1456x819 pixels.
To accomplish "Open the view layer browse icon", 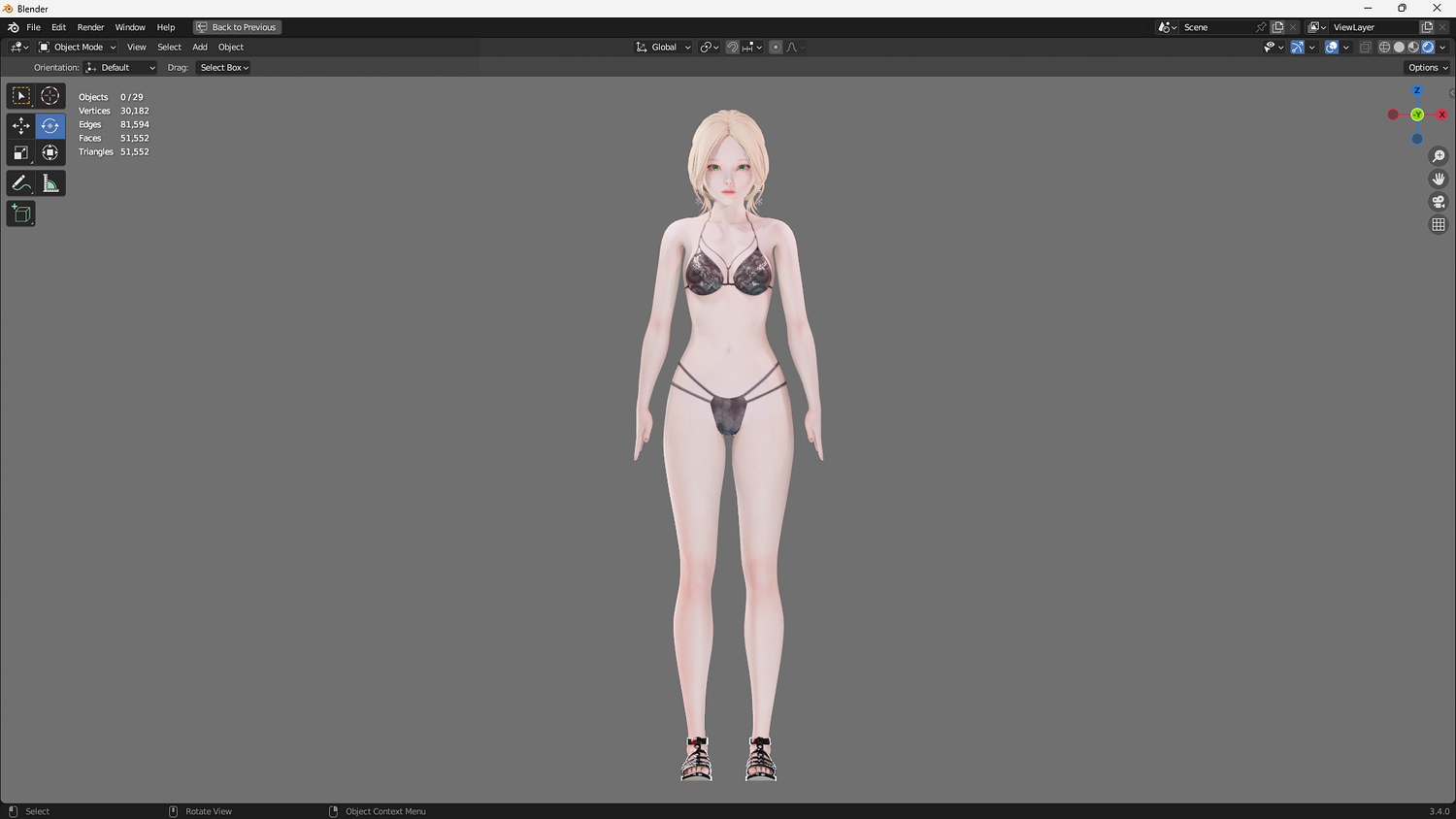I will click(x=1317, y=27).
